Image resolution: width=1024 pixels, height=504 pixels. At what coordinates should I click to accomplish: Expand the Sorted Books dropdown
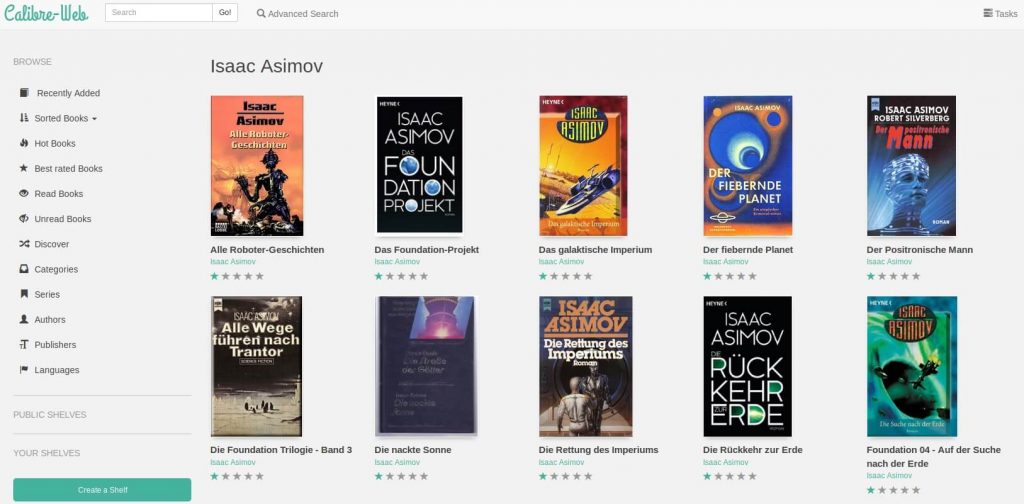pos(65,118)
